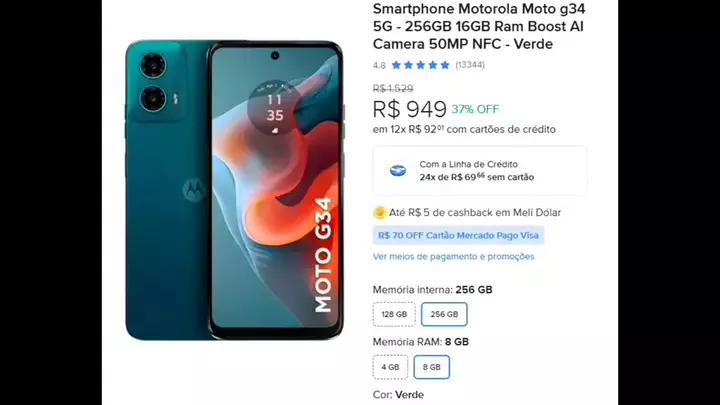This screenshot has height=405, width=720.
Task: Open the (13344) reviews count
Action: click(x=470, y=65)
